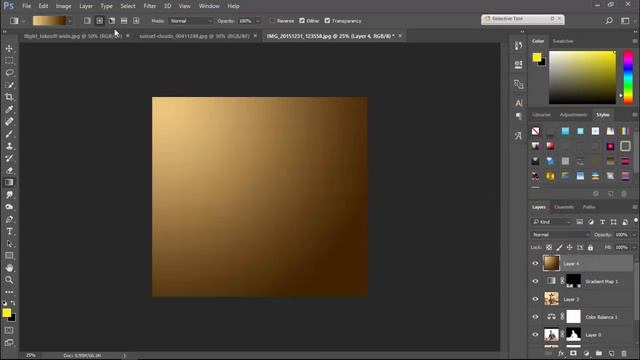Select the Clone Stamp tool
Image resolution: width=640 pixels, height=360 pixels.
click(9, 146)
